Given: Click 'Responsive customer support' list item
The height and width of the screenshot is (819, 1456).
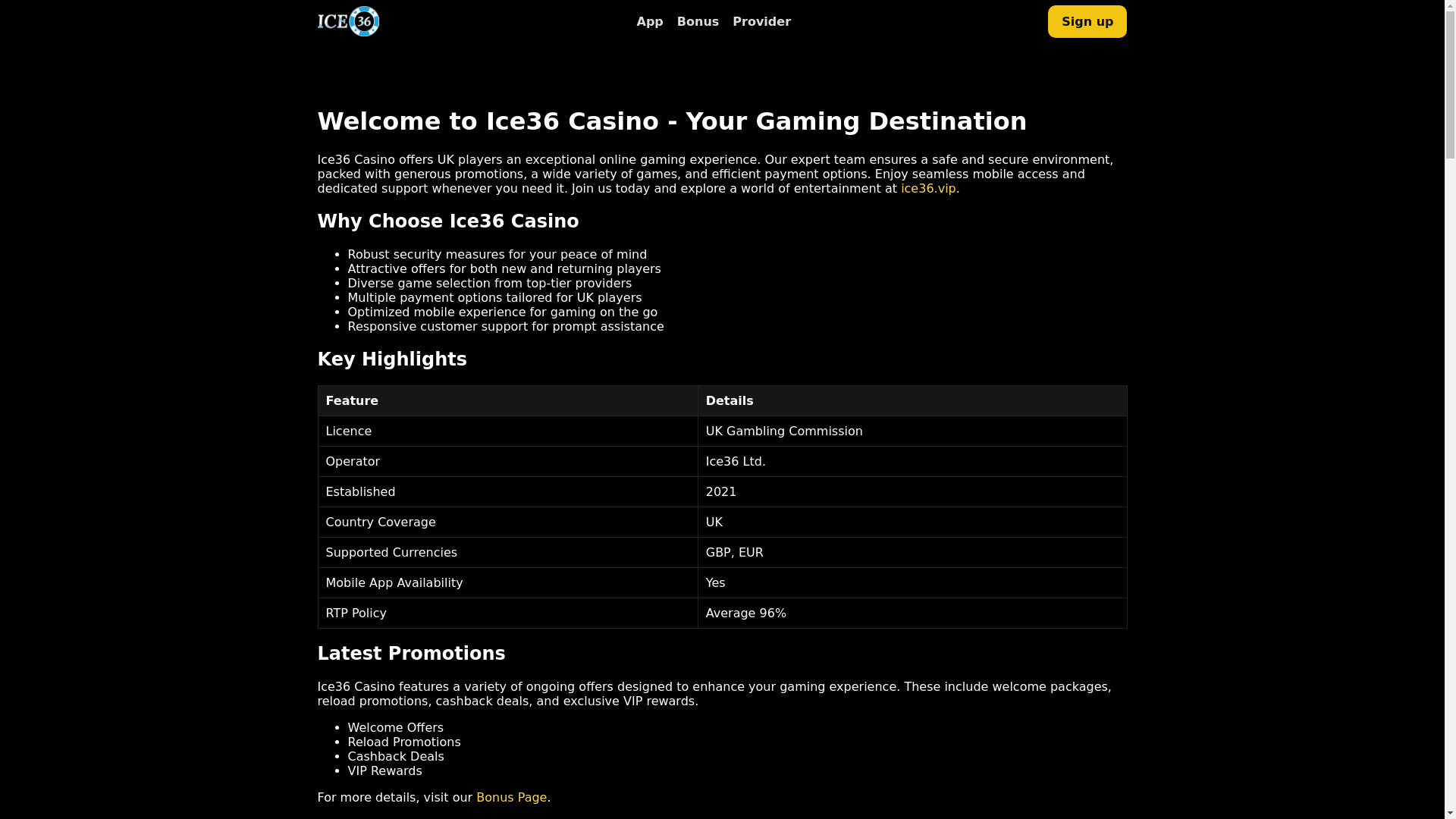Looking at the screenshot, I should (505, 327).
